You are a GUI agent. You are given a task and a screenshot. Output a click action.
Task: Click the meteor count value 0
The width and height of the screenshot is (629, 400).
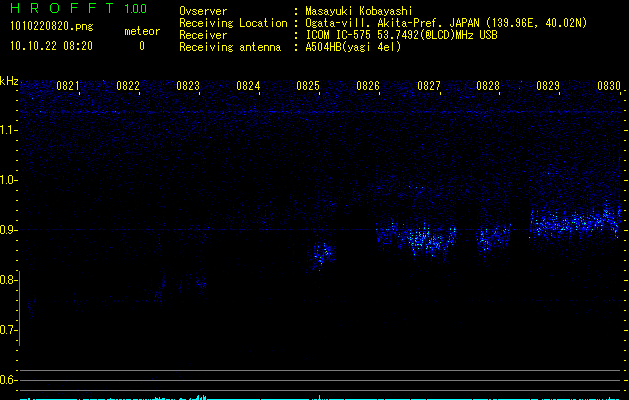point(142,46)
